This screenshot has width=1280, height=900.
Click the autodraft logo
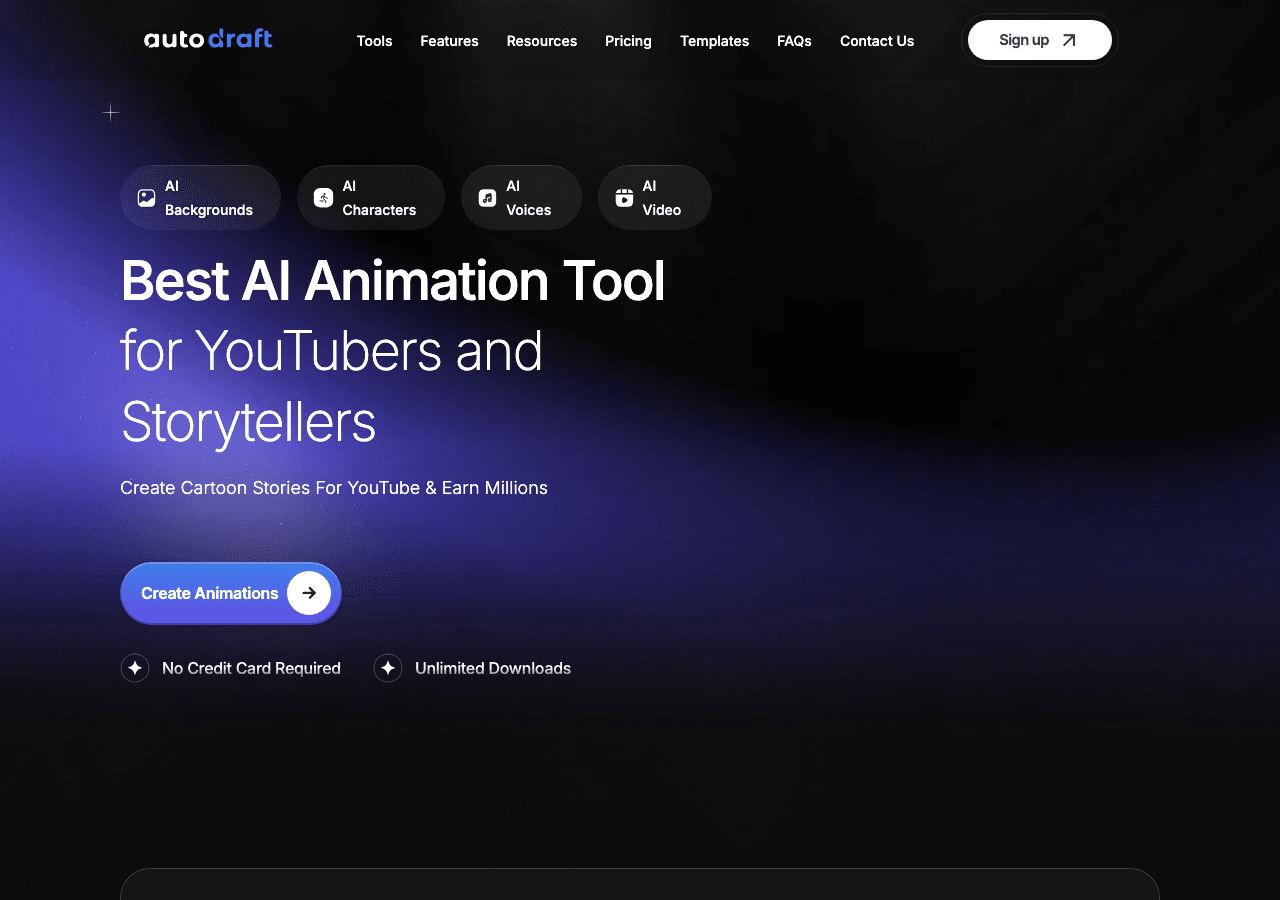click(208, 40)
